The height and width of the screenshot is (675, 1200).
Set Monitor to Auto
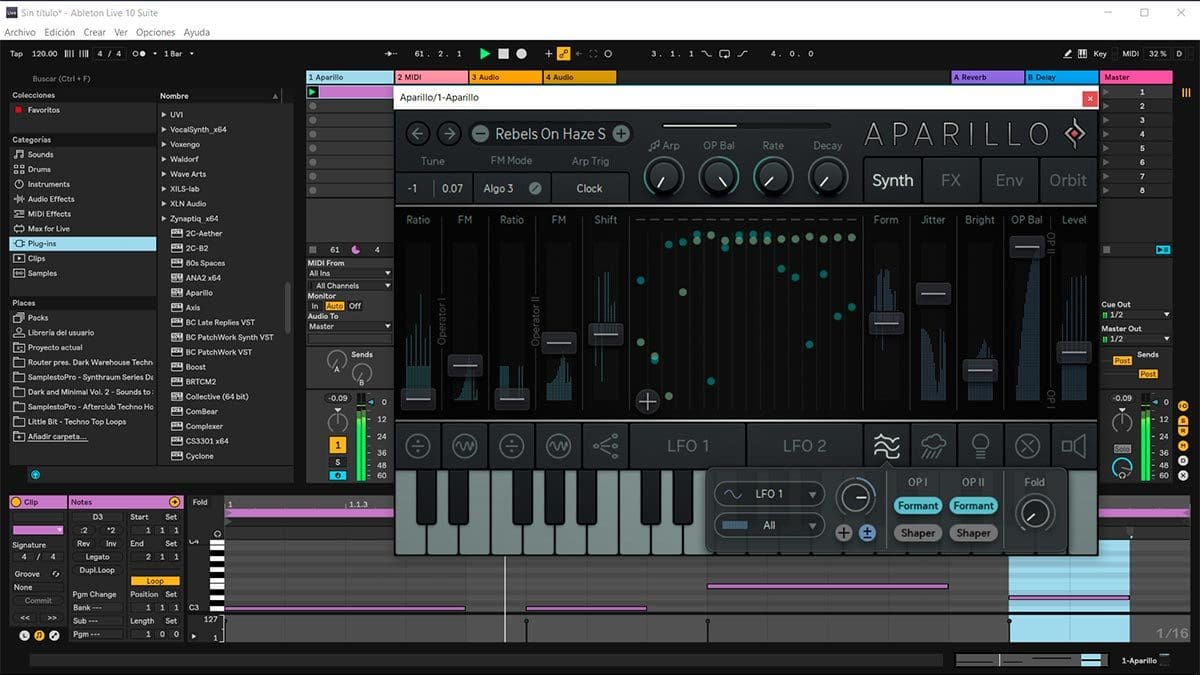click(x=334, y=306)
